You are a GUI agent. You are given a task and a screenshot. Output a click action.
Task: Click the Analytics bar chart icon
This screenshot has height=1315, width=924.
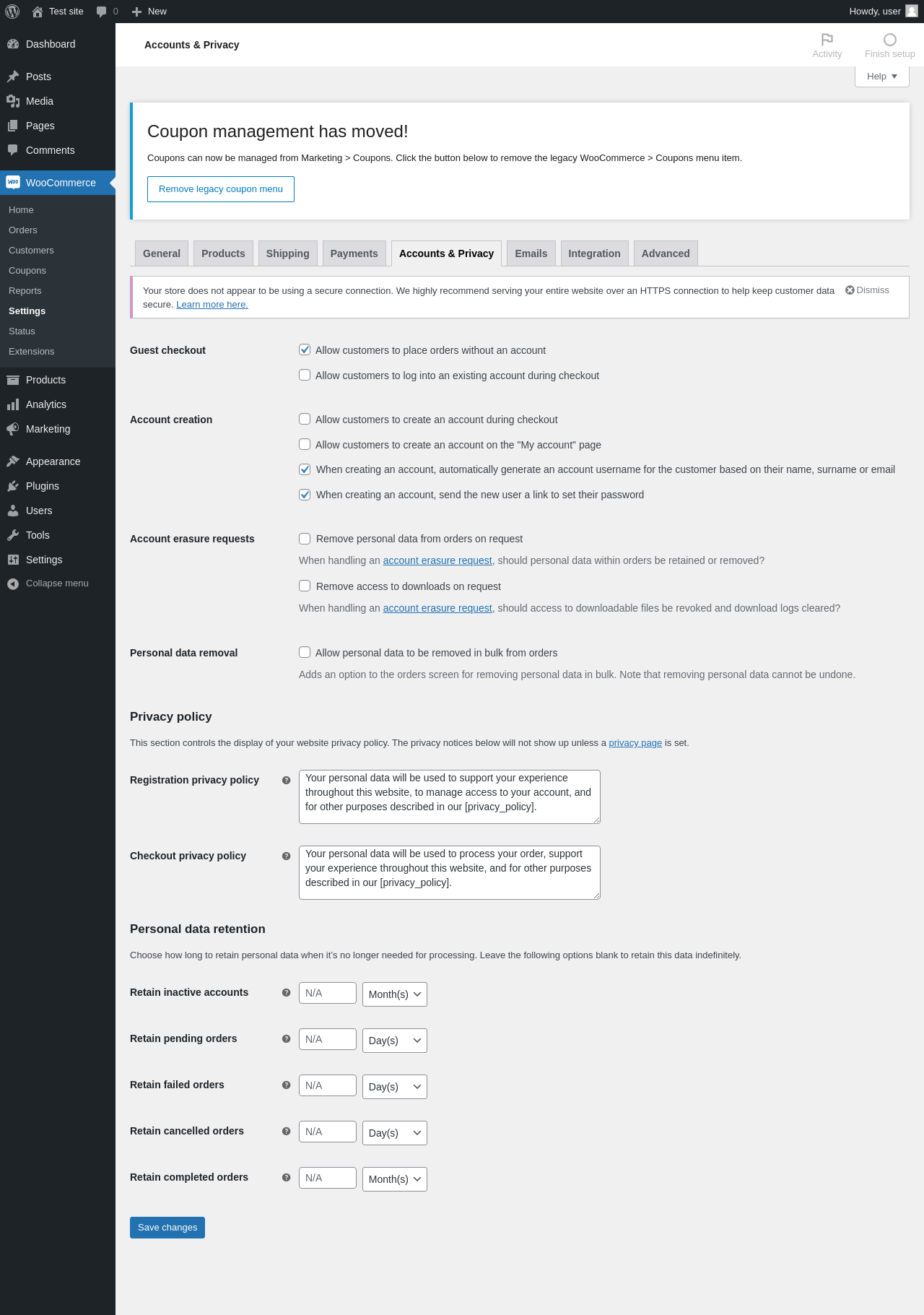coord(13,404)
